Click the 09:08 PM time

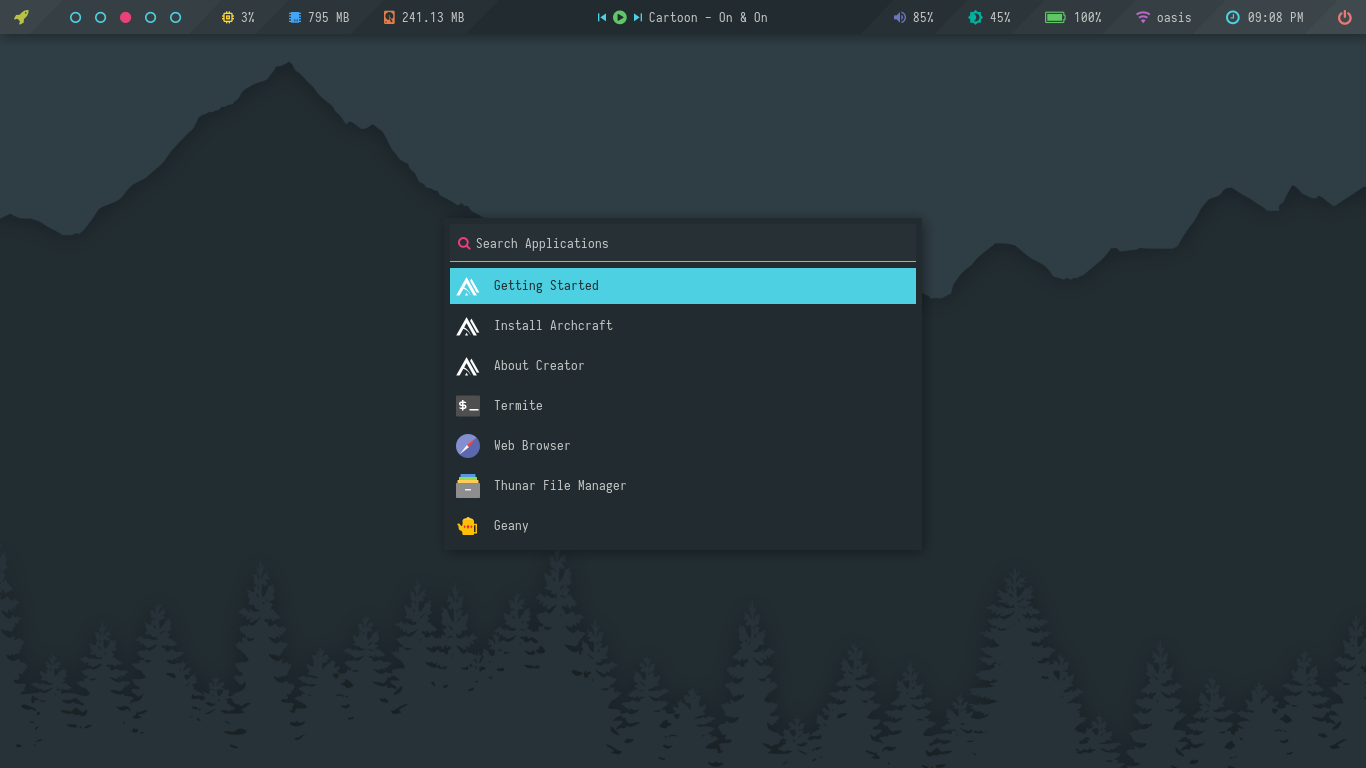pyautogui.click(x=1275, y=17)
